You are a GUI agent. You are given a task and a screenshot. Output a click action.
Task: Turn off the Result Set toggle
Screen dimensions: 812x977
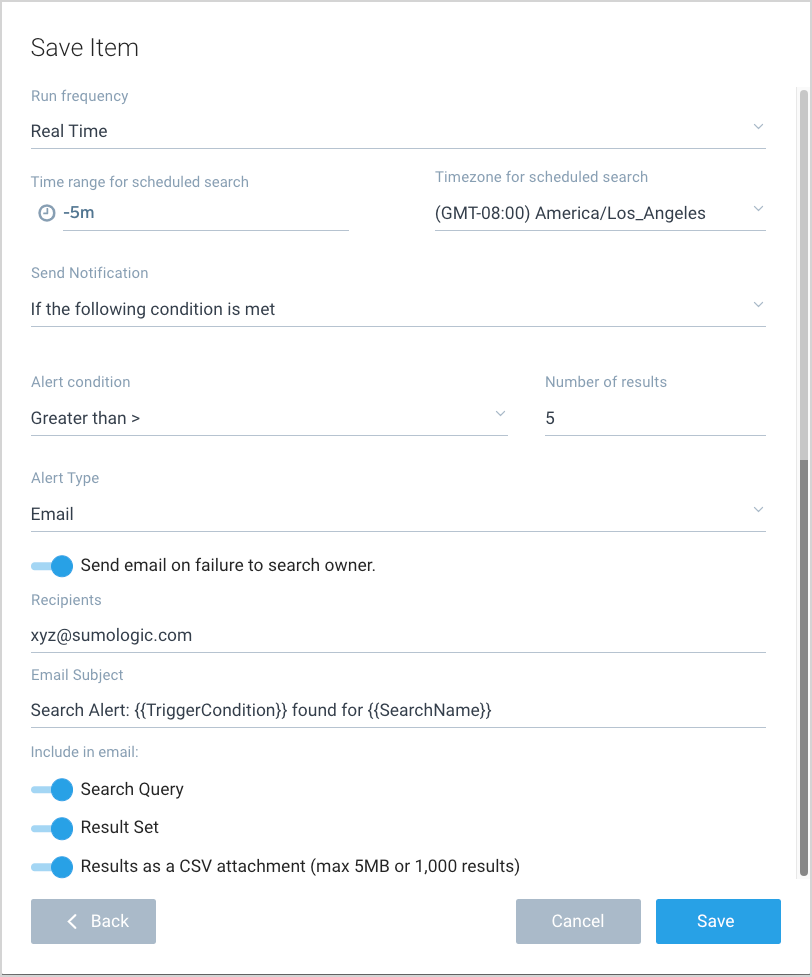[52, 828]
